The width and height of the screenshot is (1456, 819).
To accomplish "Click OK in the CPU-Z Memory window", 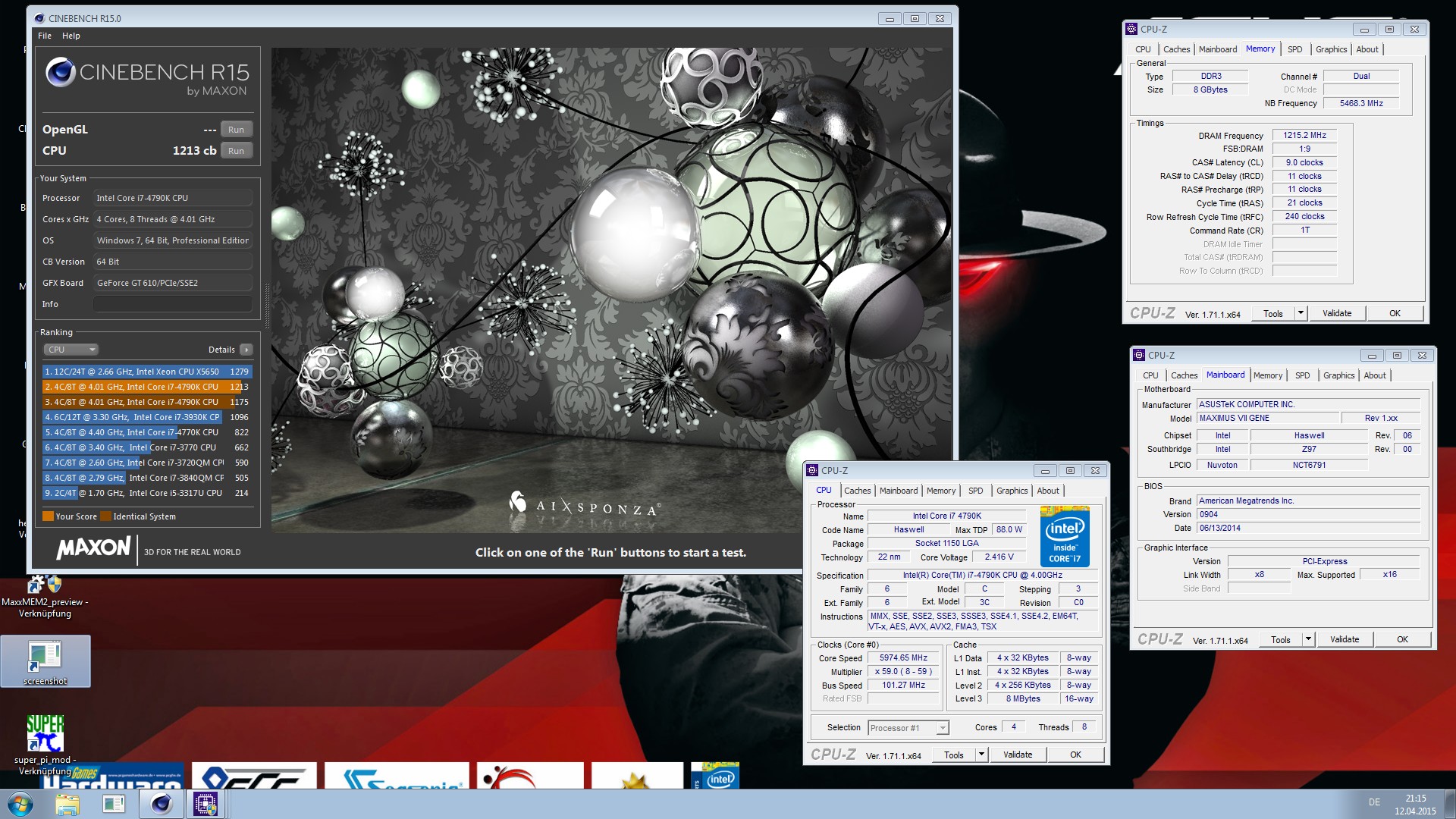I will (x=1395, y=313).
